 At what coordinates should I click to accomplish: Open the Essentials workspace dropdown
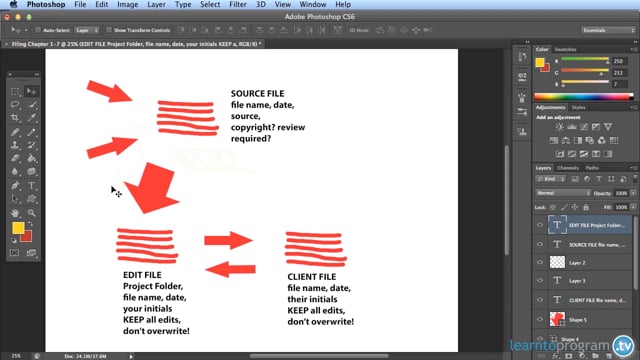click(x=608, y=30)
